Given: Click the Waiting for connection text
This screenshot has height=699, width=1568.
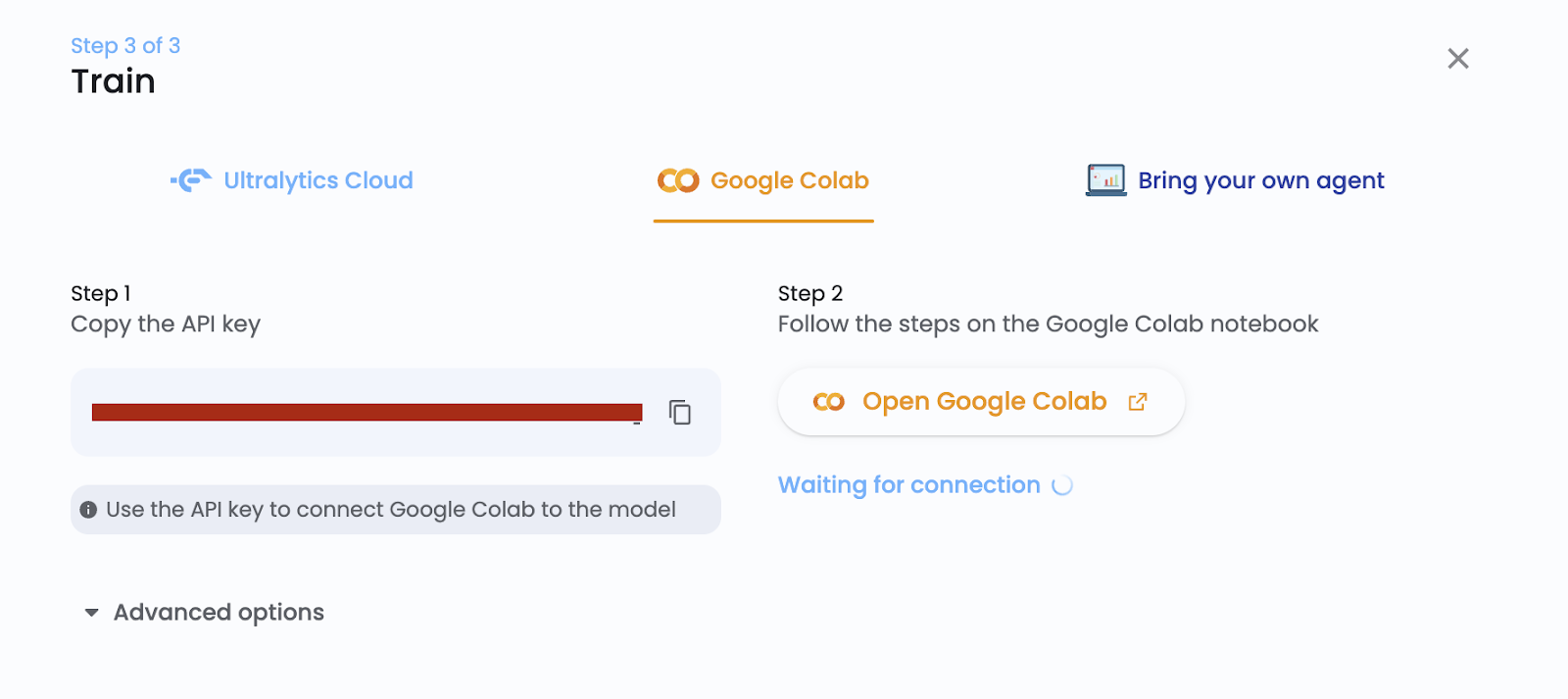Looking at the screenshot, I should pyautogui.click(x=908, y=485).
